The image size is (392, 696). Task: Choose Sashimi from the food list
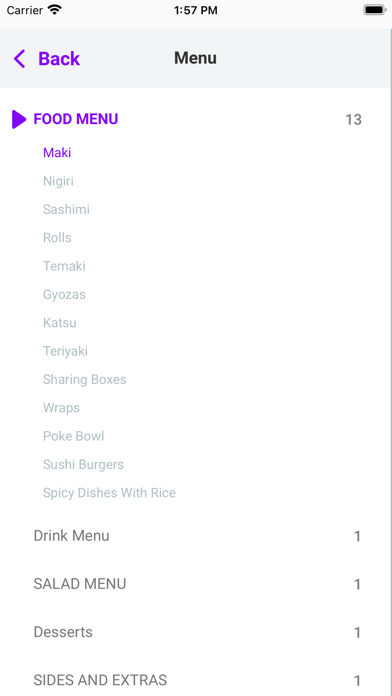pyautogui.click(x=66, y=209)
